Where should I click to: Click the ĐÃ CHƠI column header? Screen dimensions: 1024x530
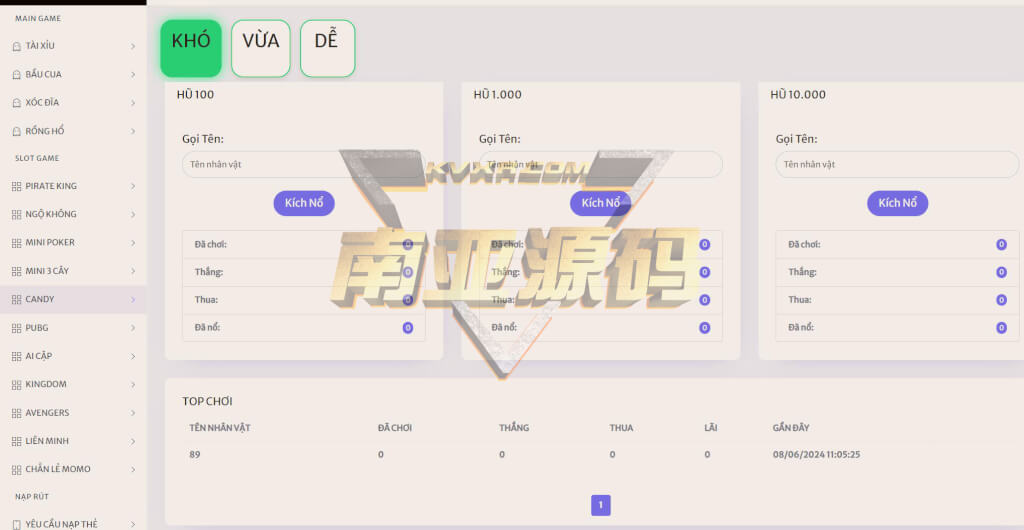394,428
